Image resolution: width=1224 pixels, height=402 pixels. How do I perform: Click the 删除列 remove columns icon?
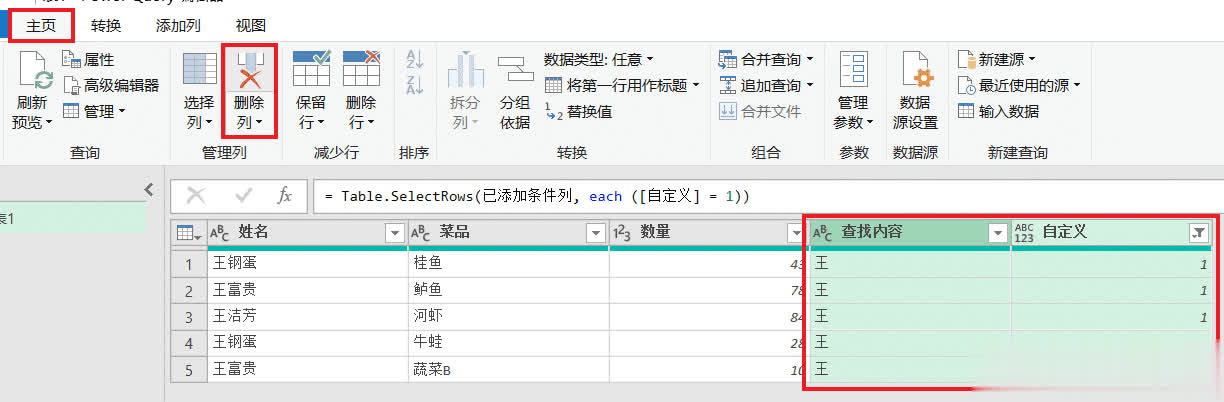tap(249, 72)
